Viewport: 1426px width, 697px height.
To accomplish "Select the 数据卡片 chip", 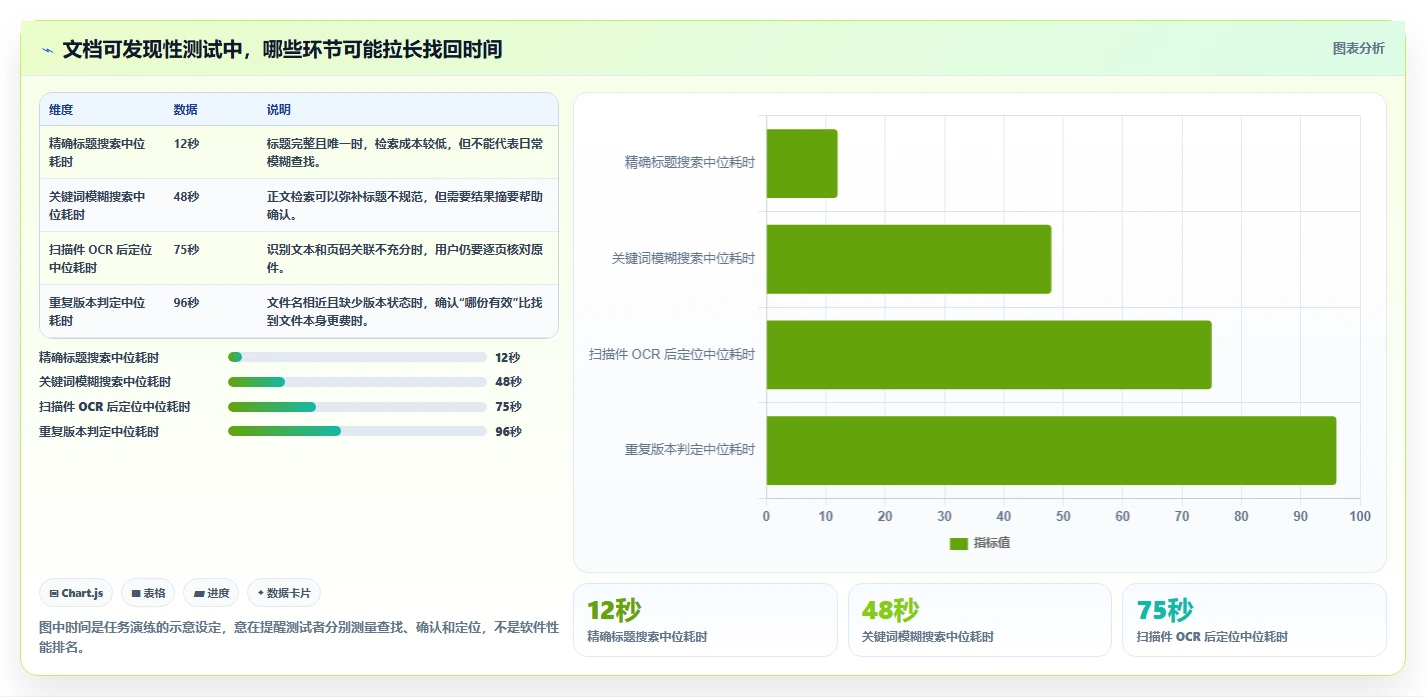I will [x=284, y=593].
